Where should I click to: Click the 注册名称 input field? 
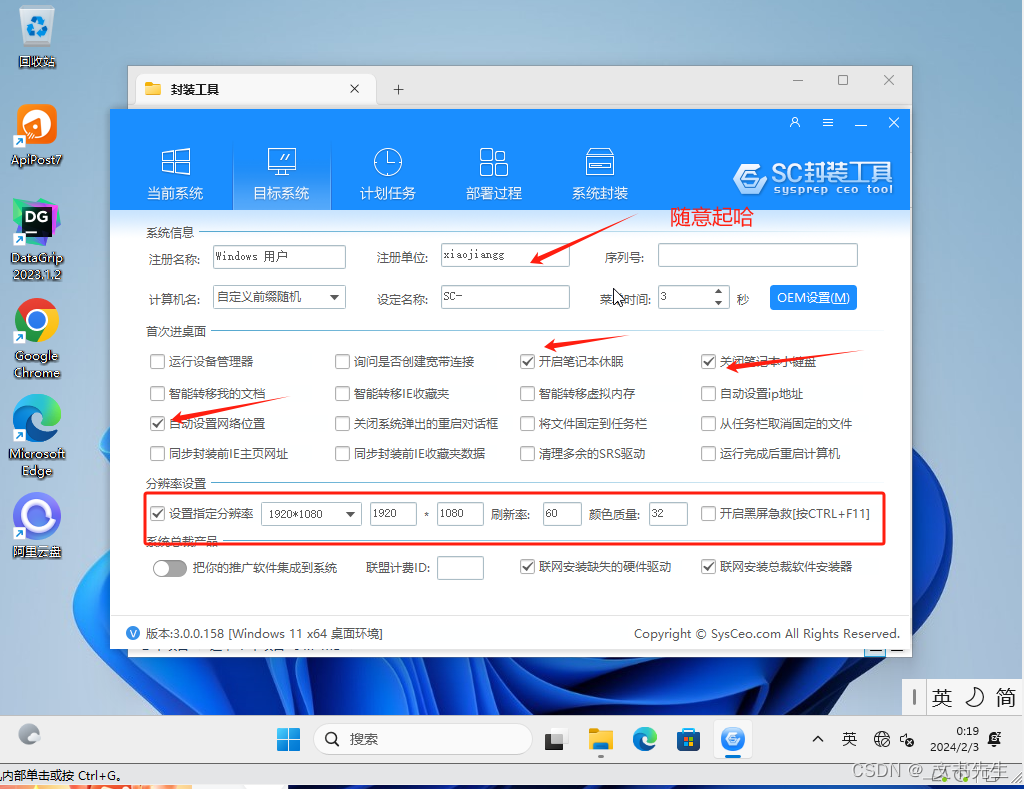tap(280, 257)
